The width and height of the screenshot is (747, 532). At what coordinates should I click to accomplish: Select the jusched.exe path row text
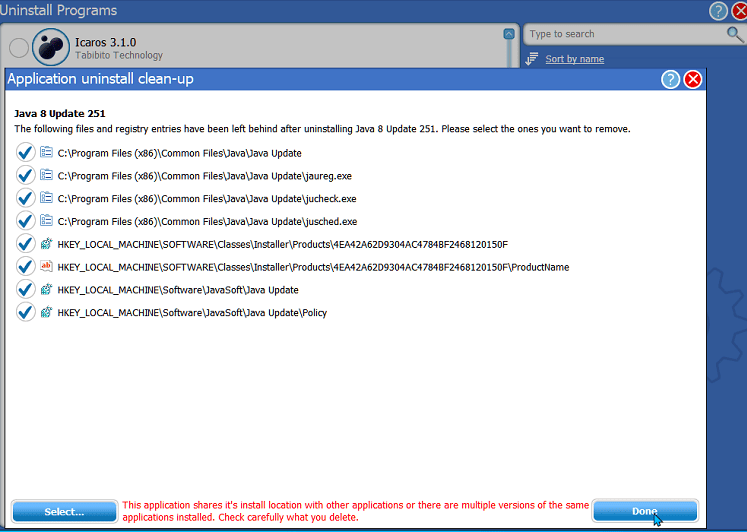coord(207,222)
